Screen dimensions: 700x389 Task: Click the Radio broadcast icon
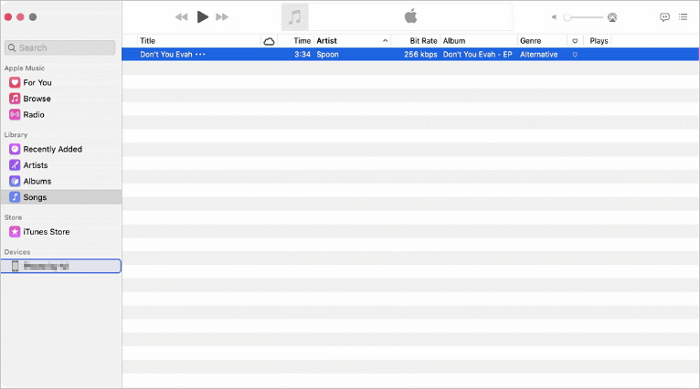point(15,115)
